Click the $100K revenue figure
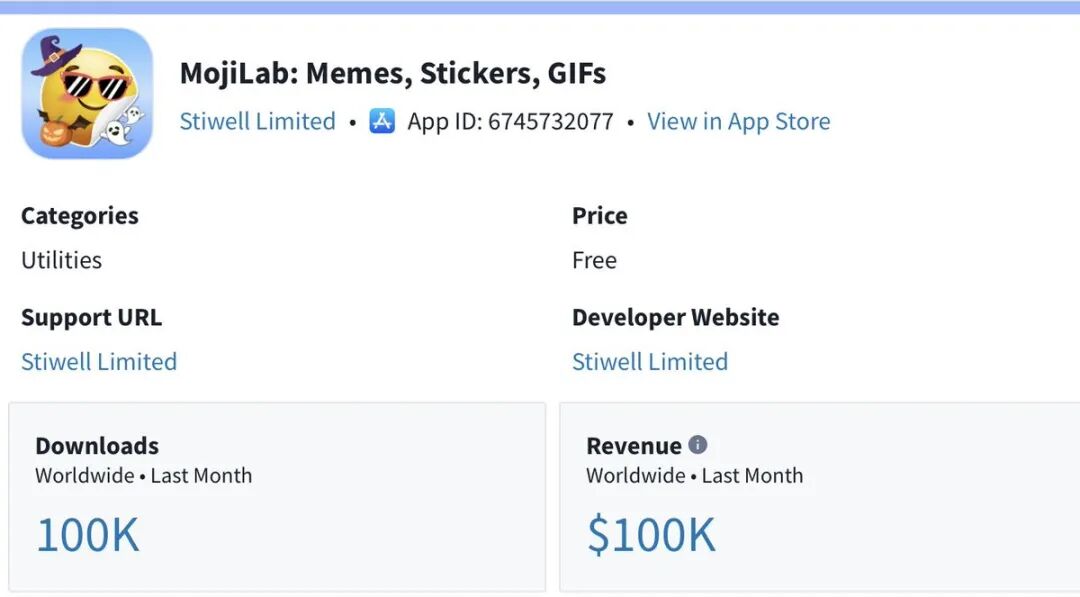Screen dimensions: 1080x597 point(651,535)
